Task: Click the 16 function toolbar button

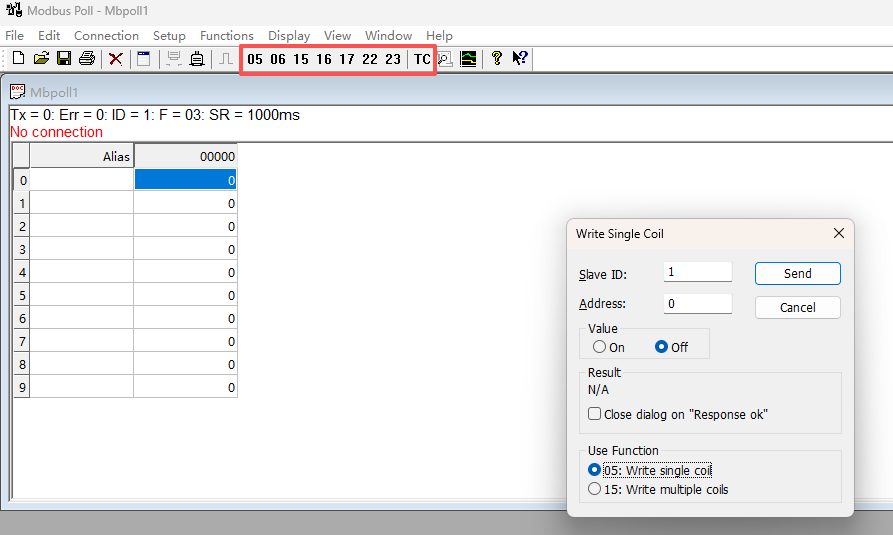Action: coord(324,59)
